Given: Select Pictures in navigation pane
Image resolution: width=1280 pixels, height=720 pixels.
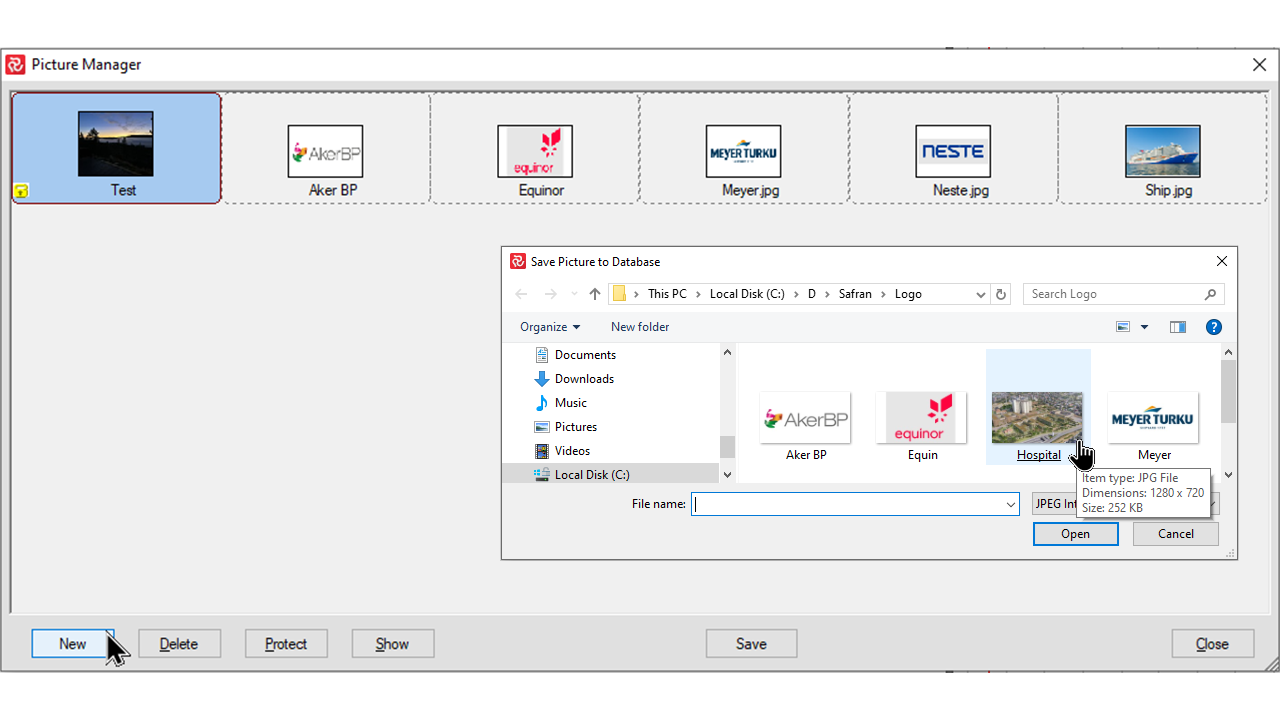Looking at the screenshot, I should pyautogui.click(x=576, y=427).
